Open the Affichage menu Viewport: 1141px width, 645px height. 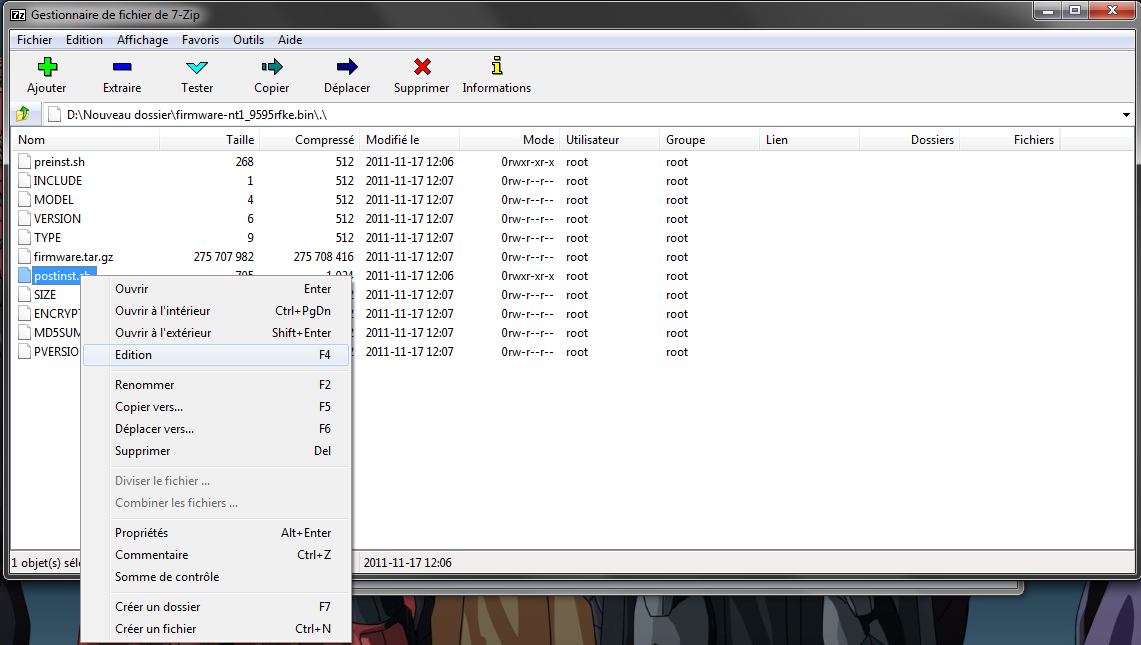pos(143,40)
